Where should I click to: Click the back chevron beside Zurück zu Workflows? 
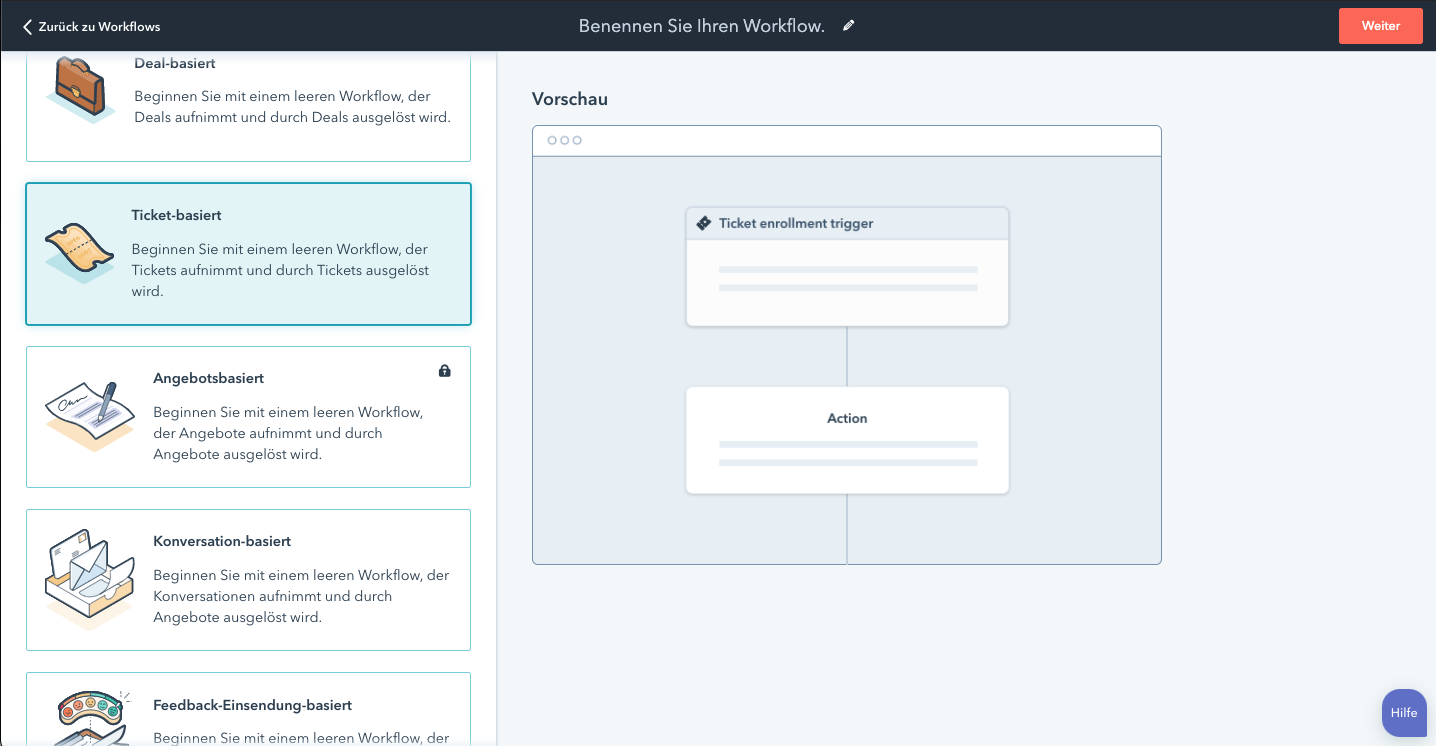27,26
